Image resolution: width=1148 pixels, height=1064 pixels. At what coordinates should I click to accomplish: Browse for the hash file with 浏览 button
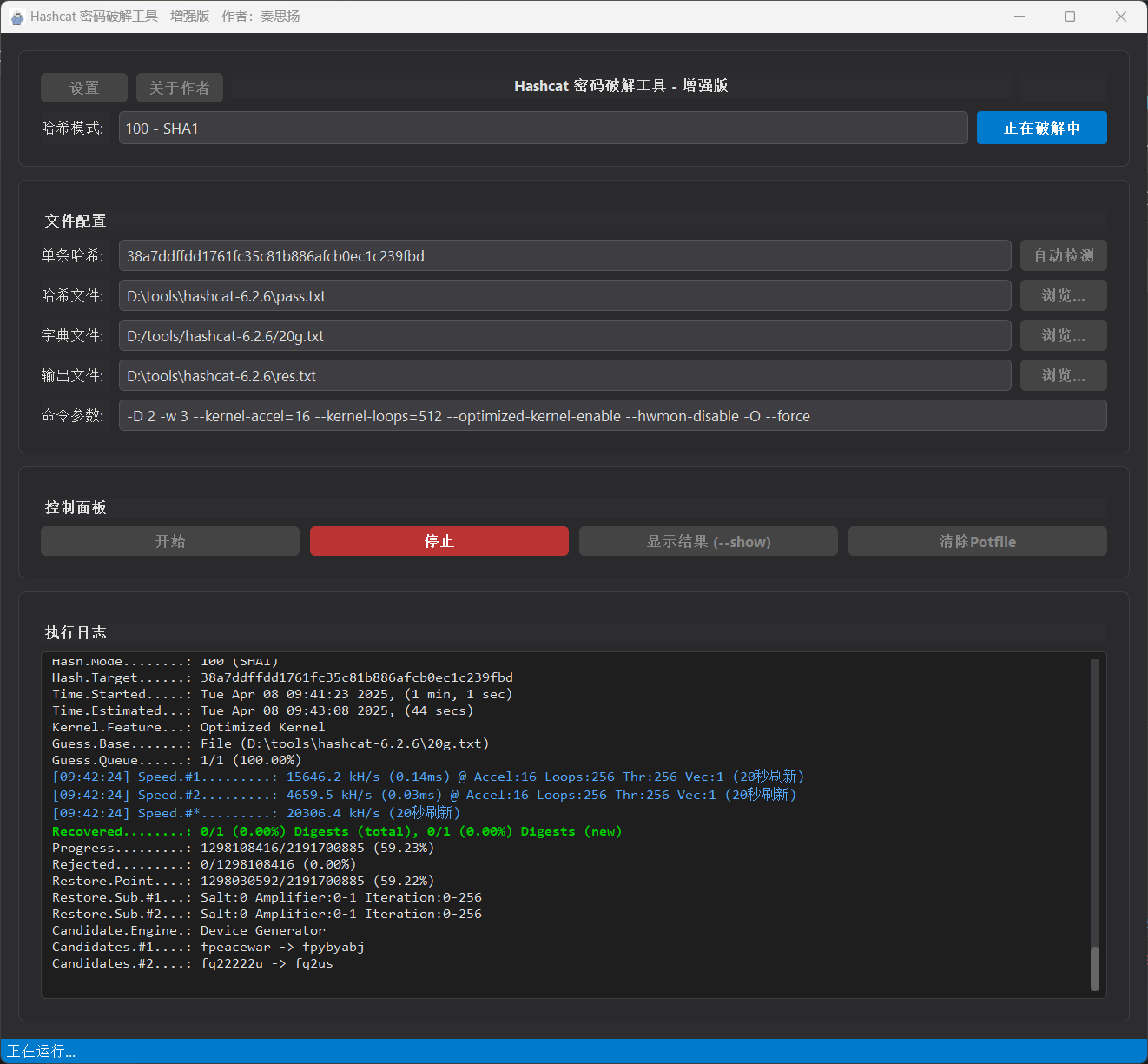[1064, 295]
